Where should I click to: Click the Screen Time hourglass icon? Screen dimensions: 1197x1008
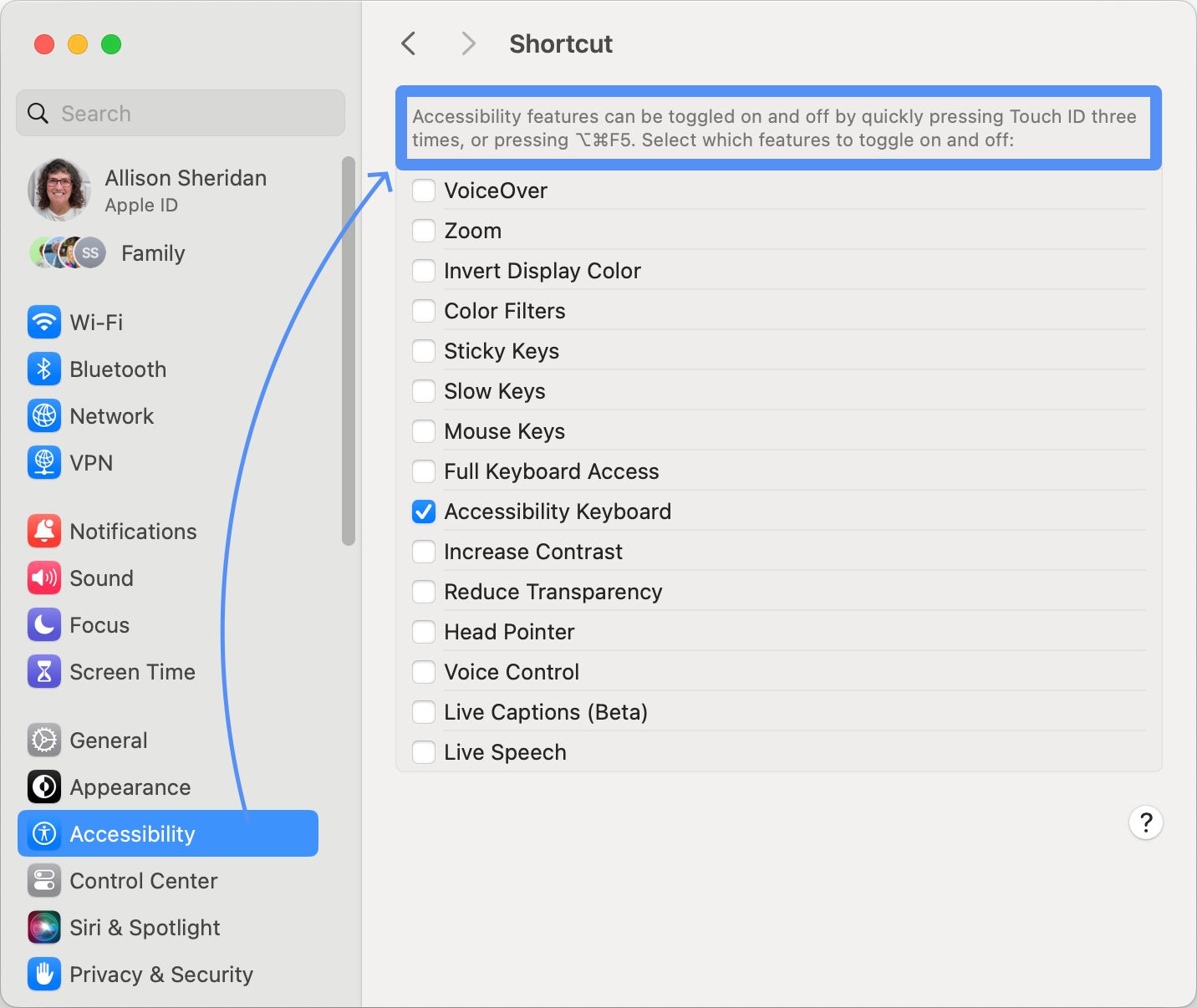[44, 671]
